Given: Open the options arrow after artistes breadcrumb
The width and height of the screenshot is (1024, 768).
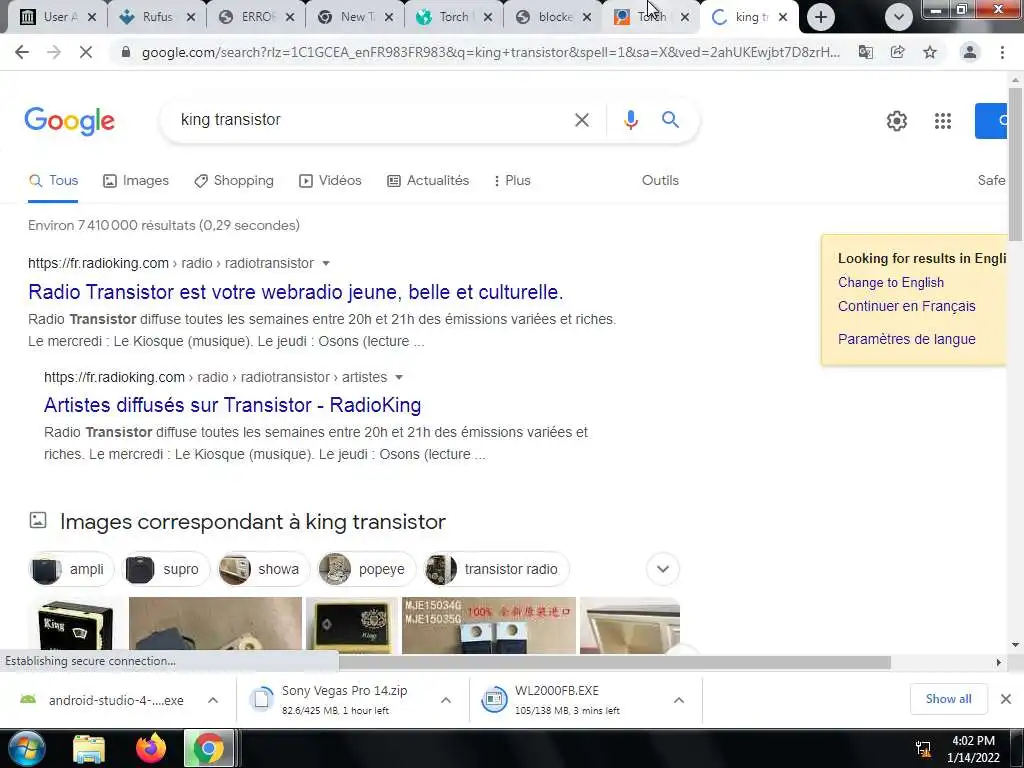Looking at the screenshot, I should (399, 377).
